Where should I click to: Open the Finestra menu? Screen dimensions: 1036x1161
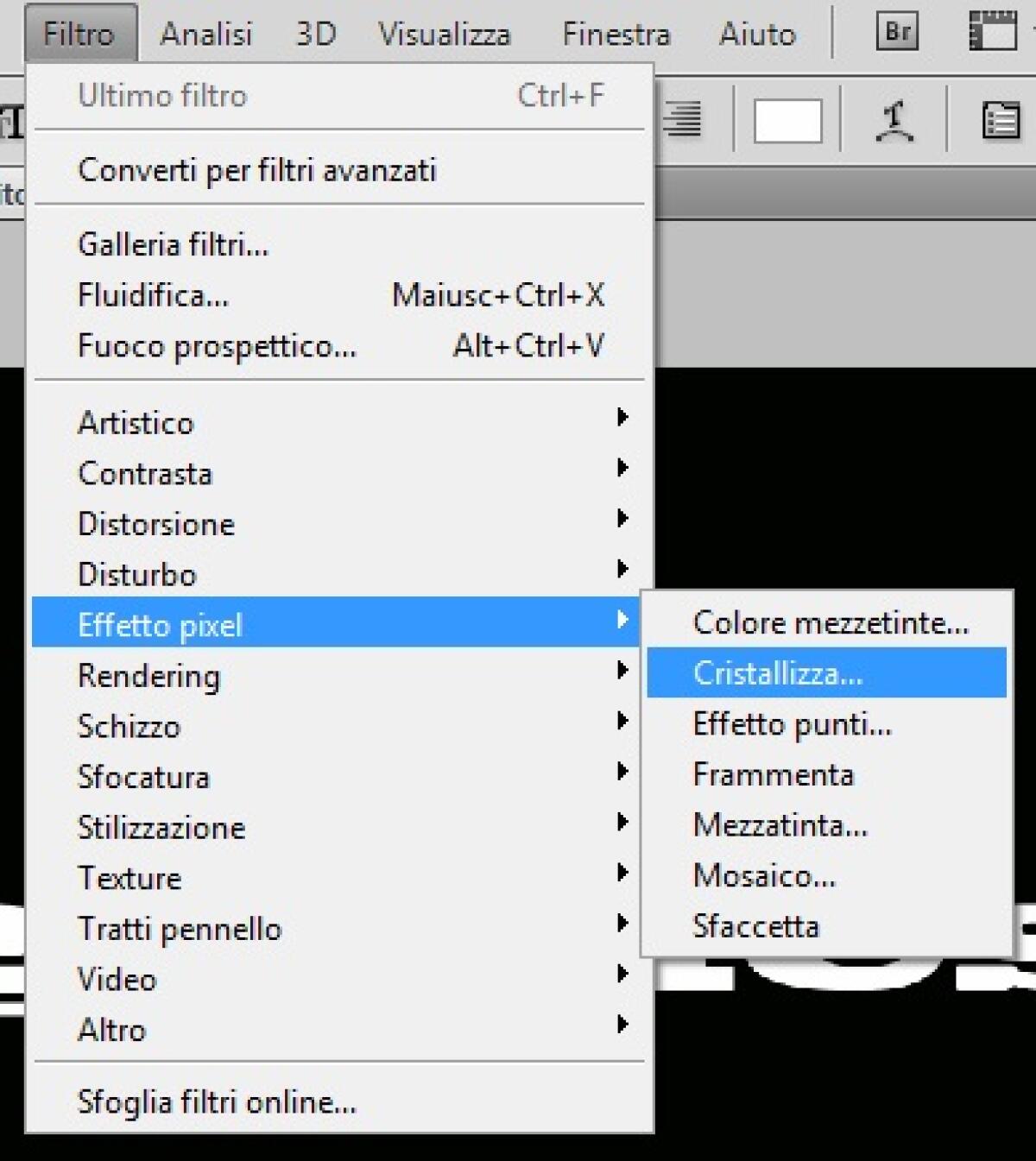616,34
